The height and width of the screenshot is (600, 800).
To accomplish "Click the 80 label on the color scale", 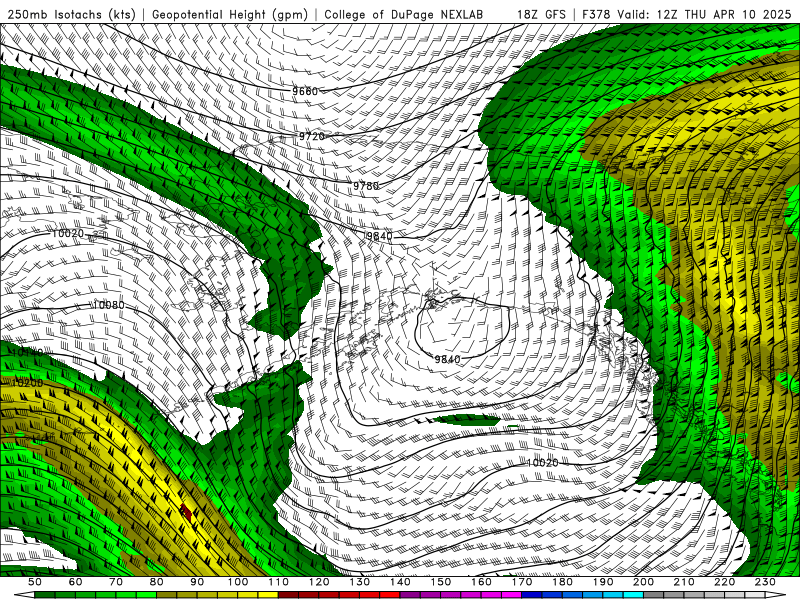I will pyautogui.click(x=157, y=582).
